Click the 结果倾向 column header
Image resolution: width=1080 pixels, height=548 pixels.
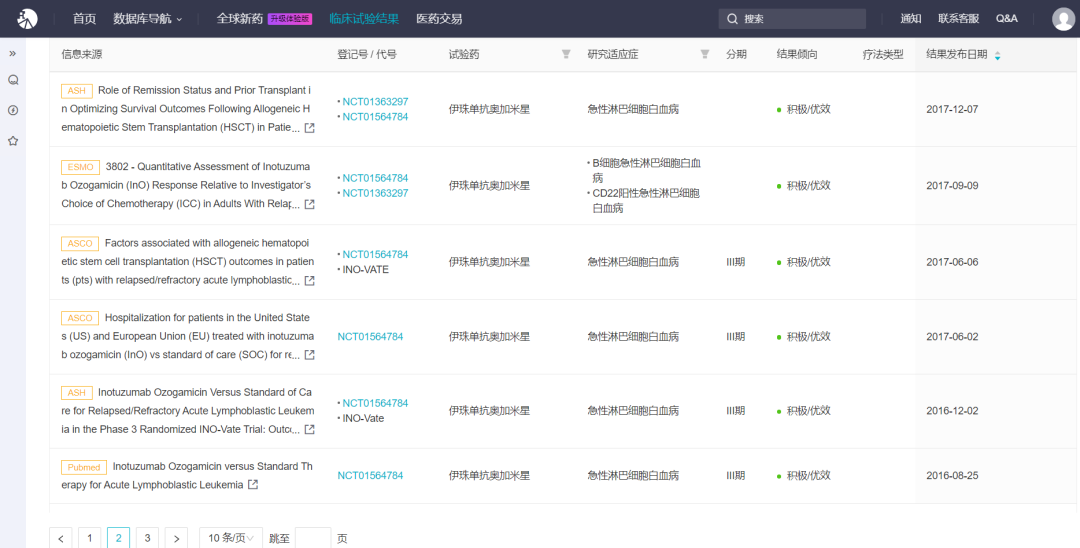797,54
